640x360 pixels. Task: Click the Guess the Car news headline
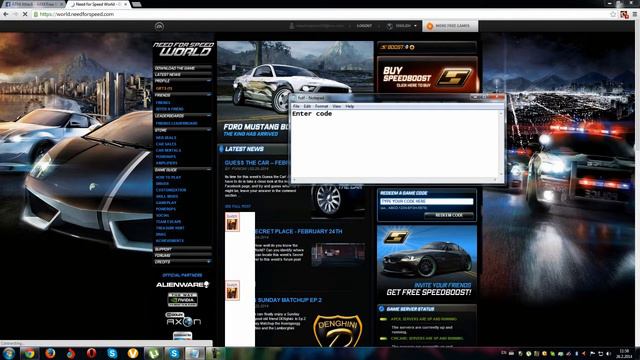257,162
